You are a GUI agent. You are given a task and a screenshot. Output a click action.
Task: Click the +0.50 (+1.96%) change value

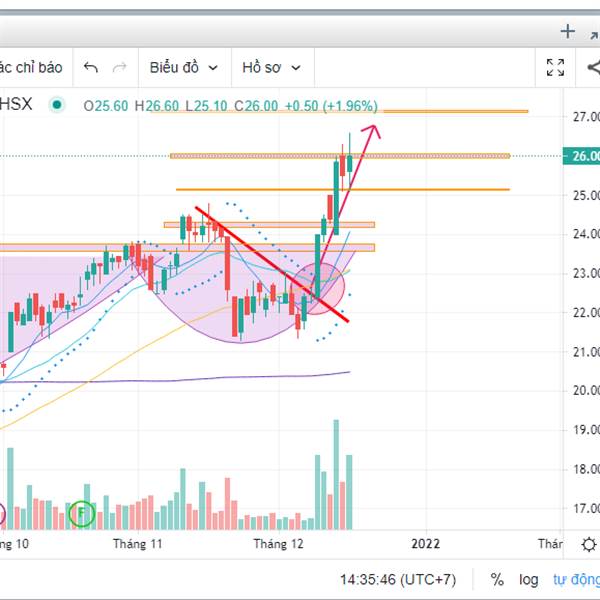click(x=331, y=106)
